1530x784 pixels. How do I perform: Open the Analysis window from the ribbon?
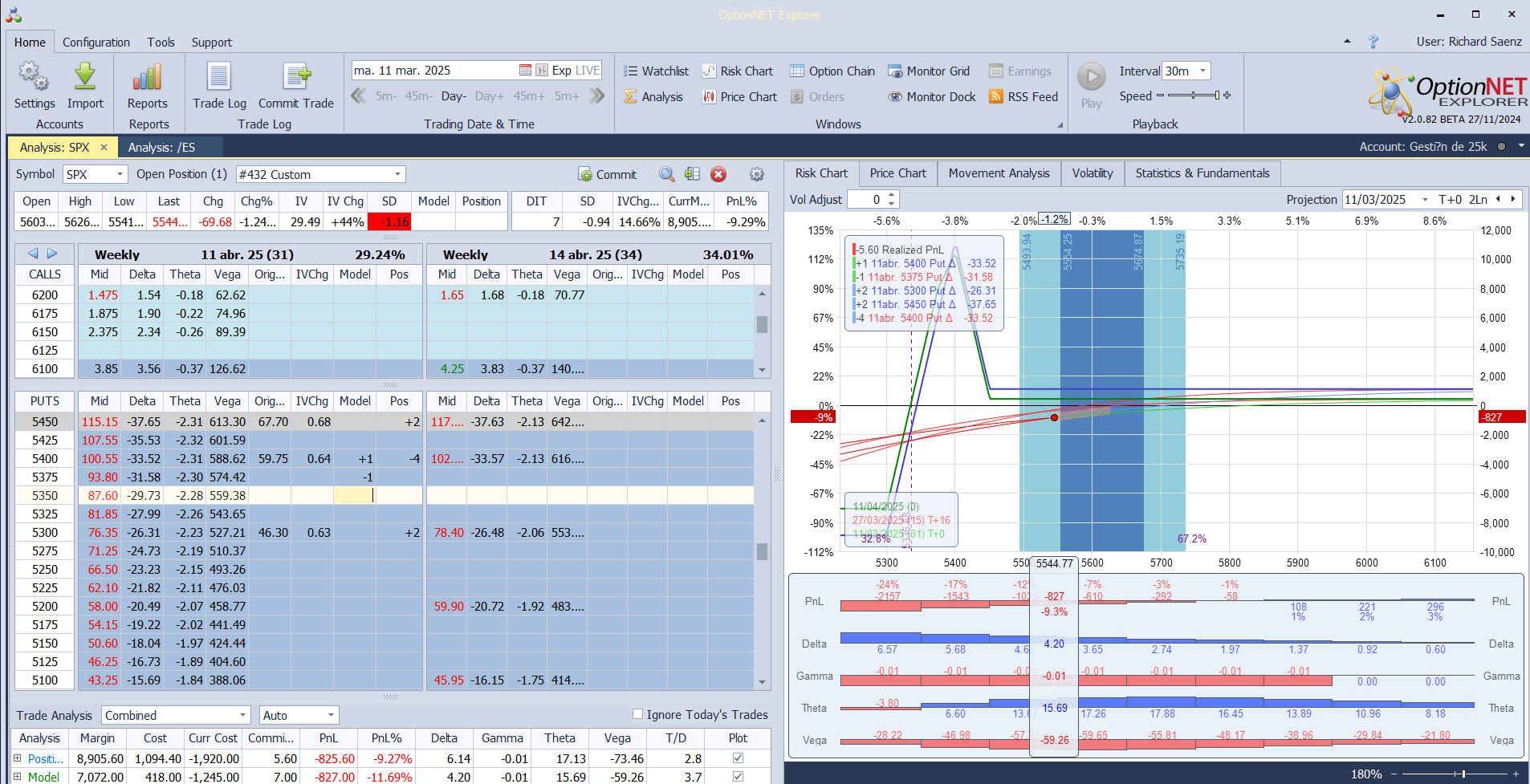653,97
